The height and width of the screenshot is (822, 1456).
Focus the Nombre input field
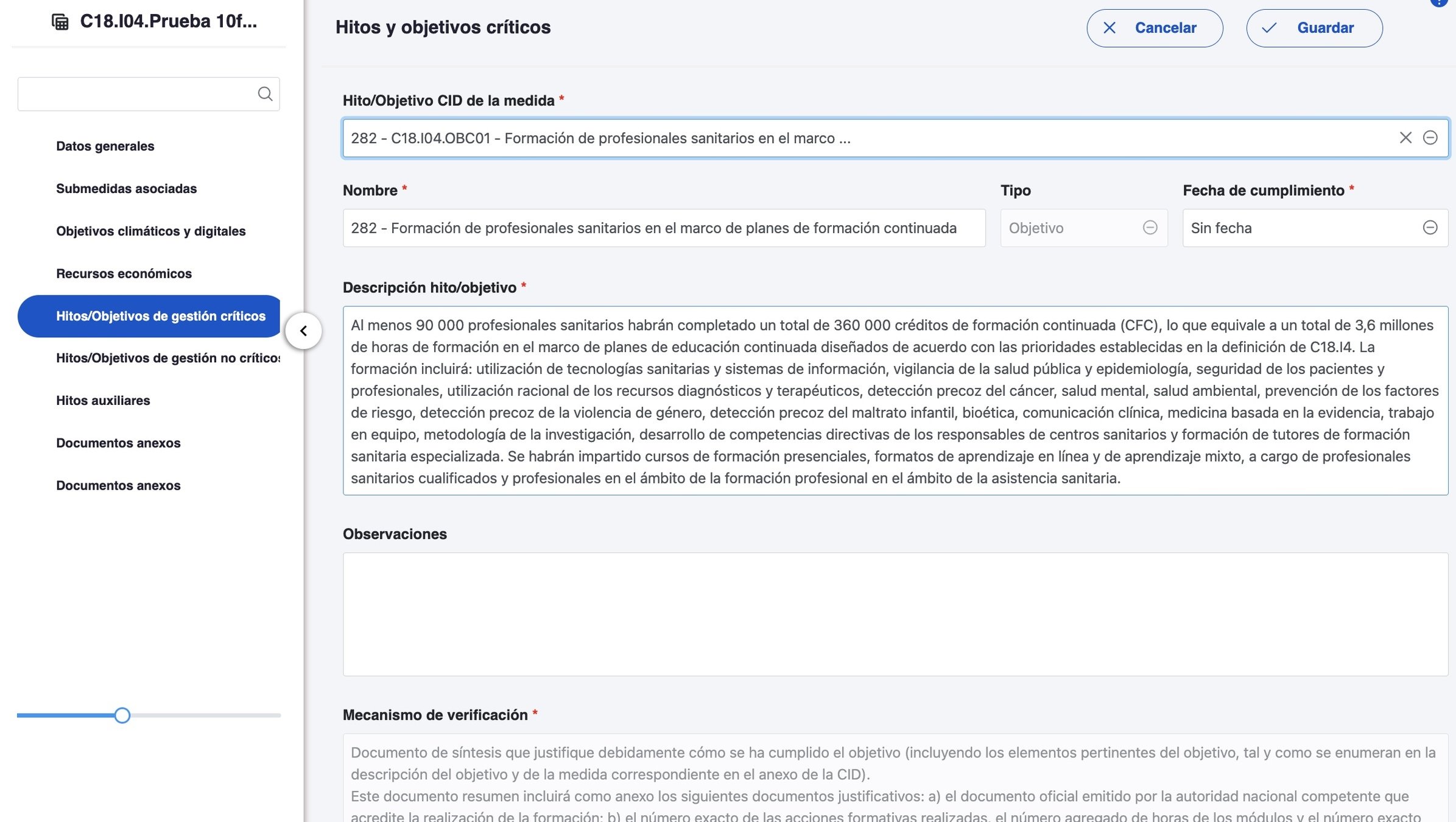point(664,228)
